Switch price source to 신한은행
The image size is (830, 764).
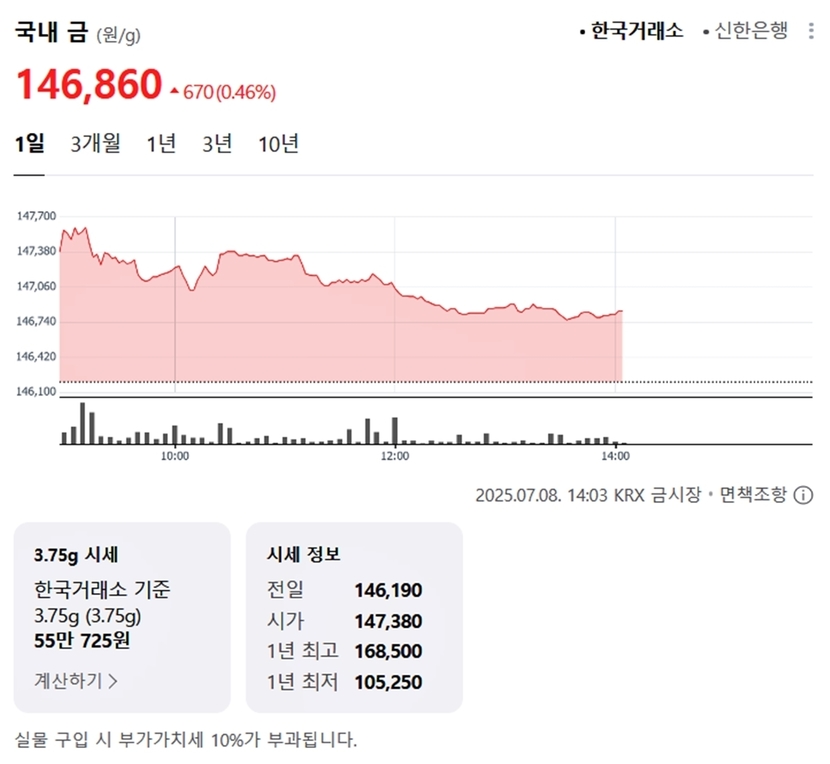(x=745, y=31)
